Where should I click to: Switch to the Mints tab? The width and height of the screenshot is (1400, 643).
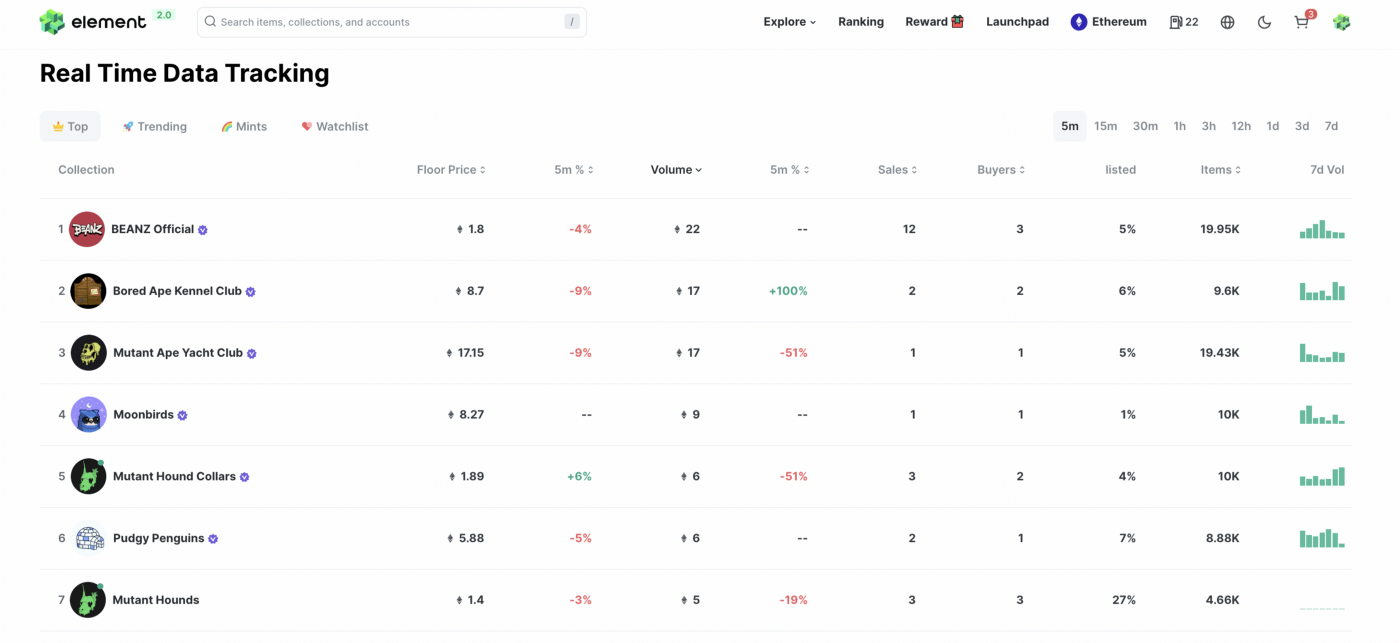[x=244, y=126]
